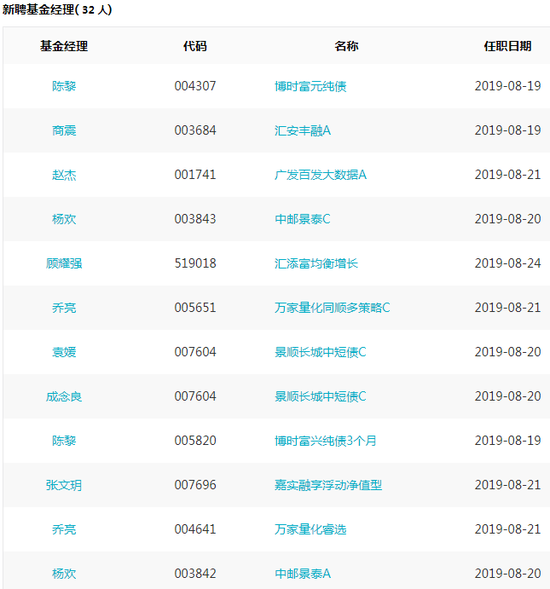The width and height of the screenshot is (550, 589).
Task: Open manager link 赵杰
Action: [x=64, y=175]
